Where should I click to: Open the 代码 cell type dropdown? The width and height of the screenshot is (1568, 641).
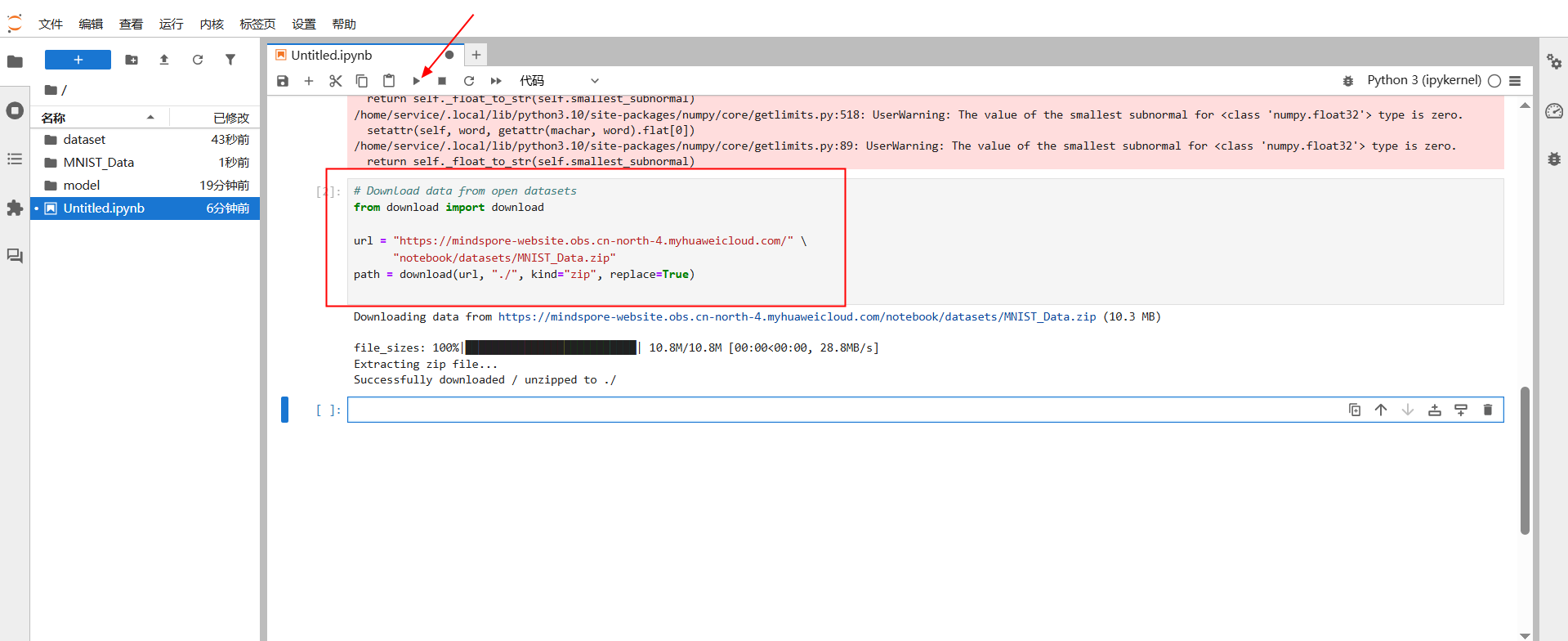pyautogui.click(x=560, y=81)
